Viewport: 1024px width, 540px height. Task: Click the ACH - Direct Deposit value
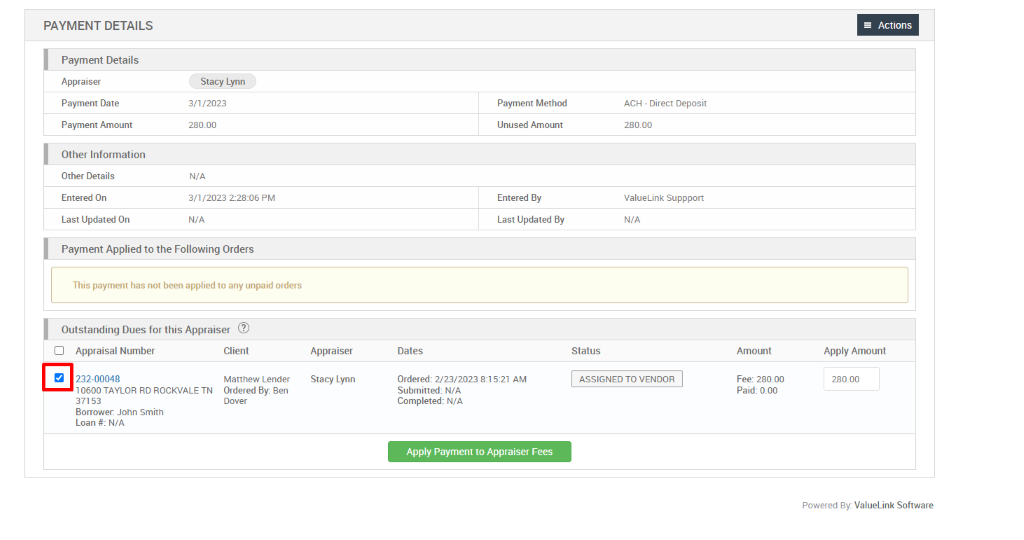pyautogui.click(x=665, y=103)
